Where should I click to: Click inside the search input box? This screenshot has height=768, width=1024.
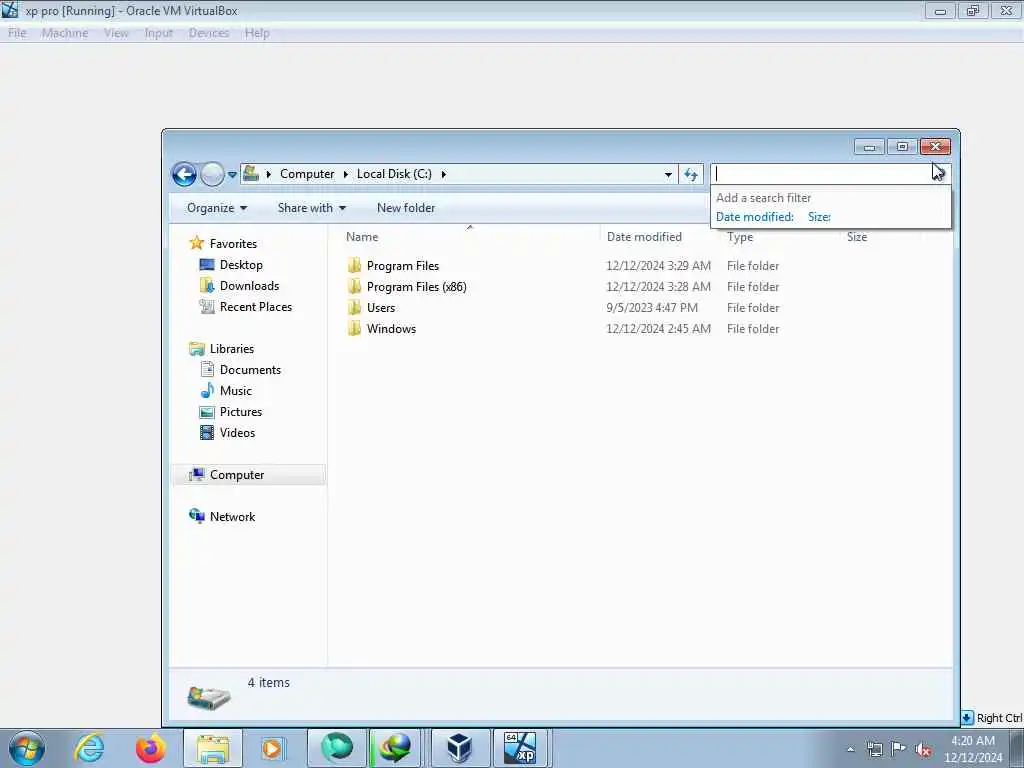click(823, 174)
